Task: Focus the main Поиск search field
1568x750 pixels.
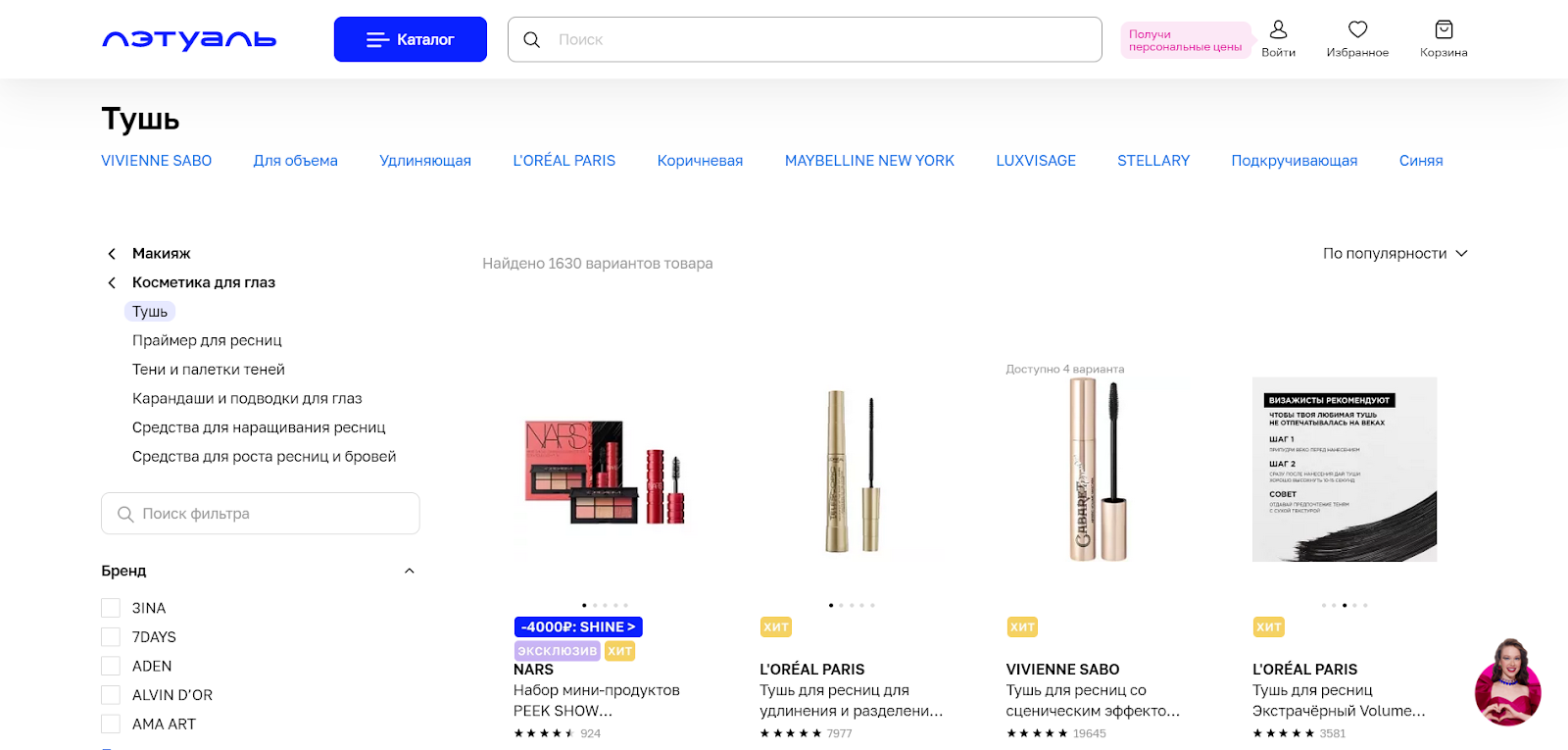Action: coord(805,39)
